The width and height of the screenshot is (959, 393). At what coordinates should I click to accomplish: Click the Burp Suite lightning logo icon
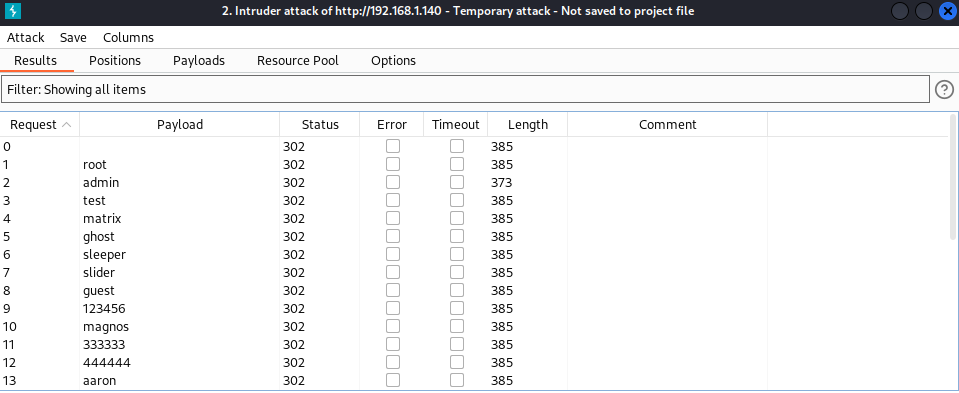(x=12, y=11)
